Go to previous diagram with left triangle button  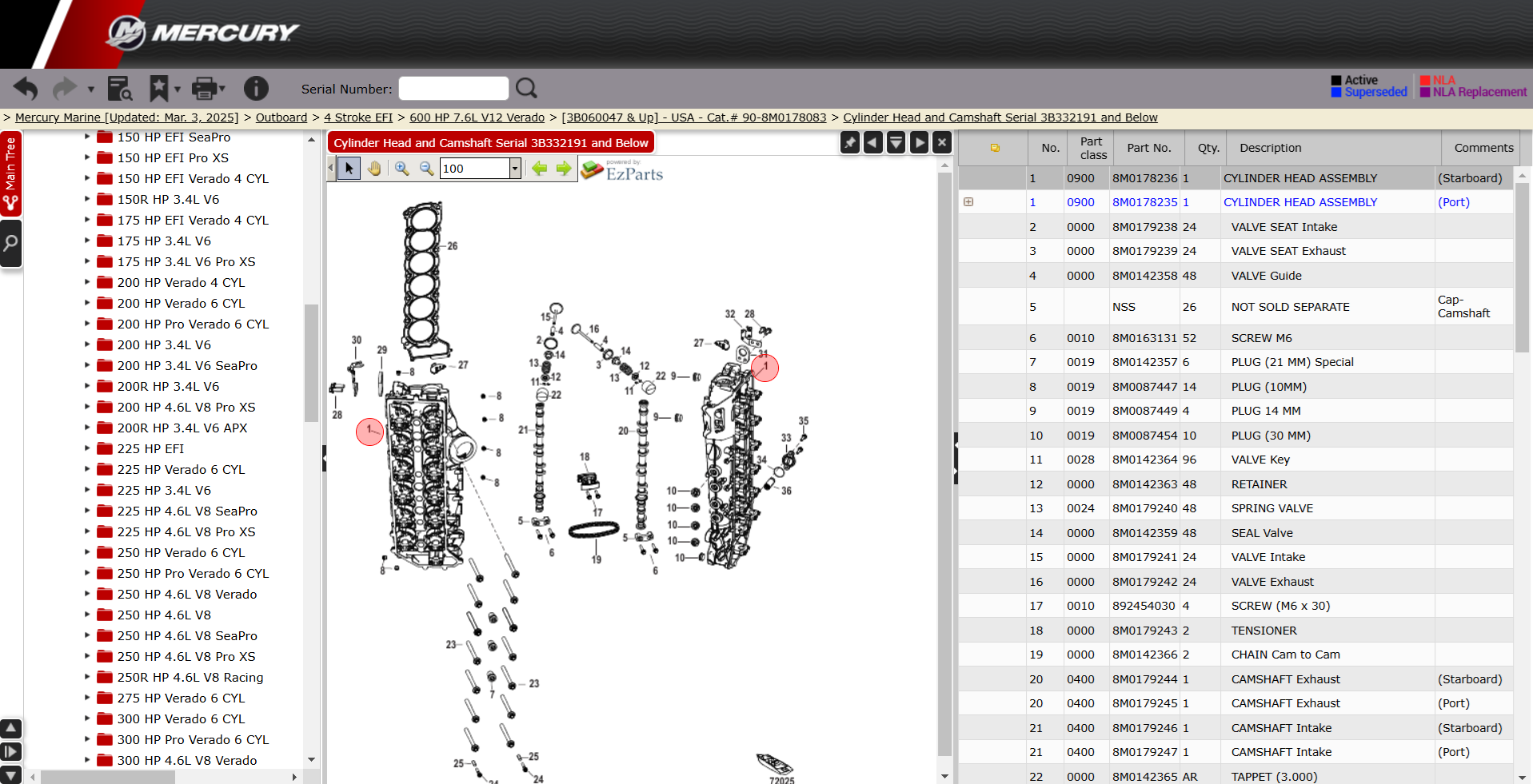click(x=872, y=143)
